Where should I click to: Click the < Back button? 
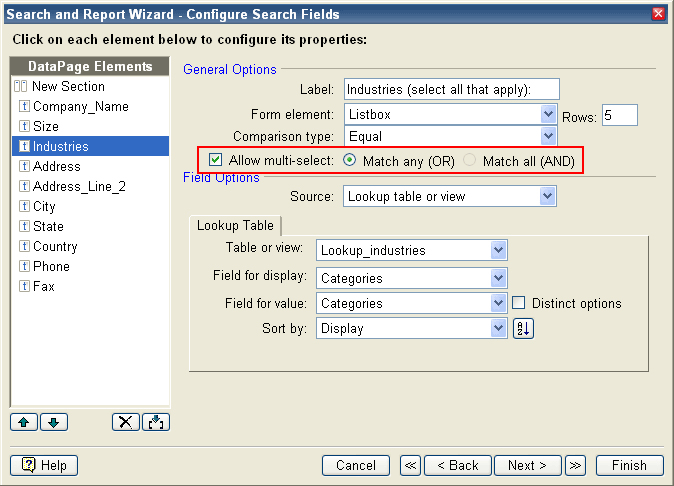[x=458, y=465]
